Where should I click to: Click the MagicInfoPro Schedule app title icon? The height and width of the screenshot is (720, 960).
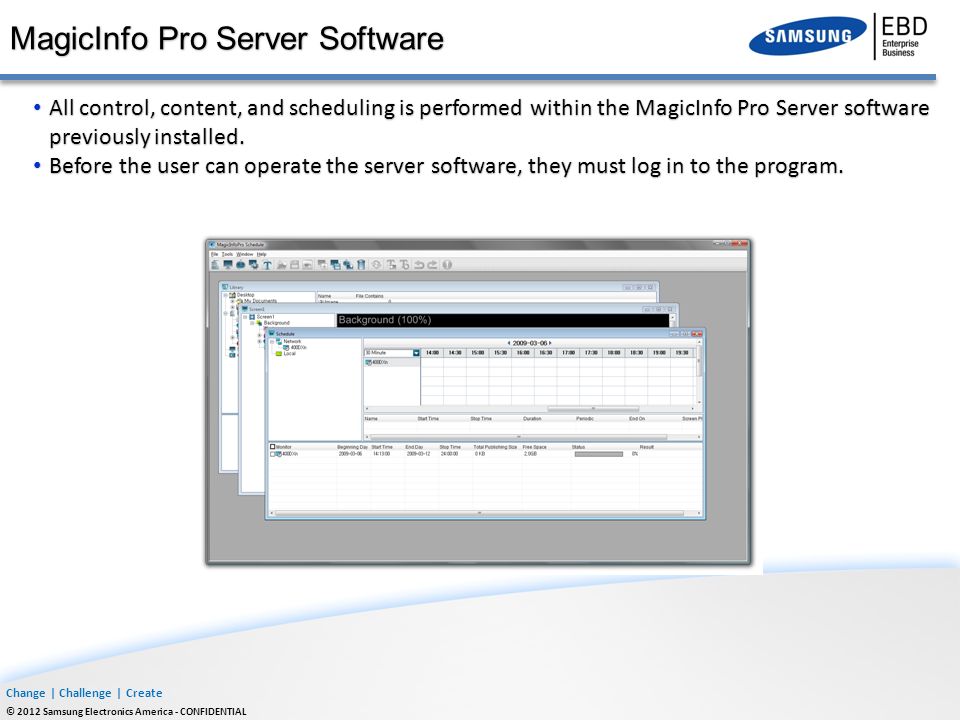[212, 244]
